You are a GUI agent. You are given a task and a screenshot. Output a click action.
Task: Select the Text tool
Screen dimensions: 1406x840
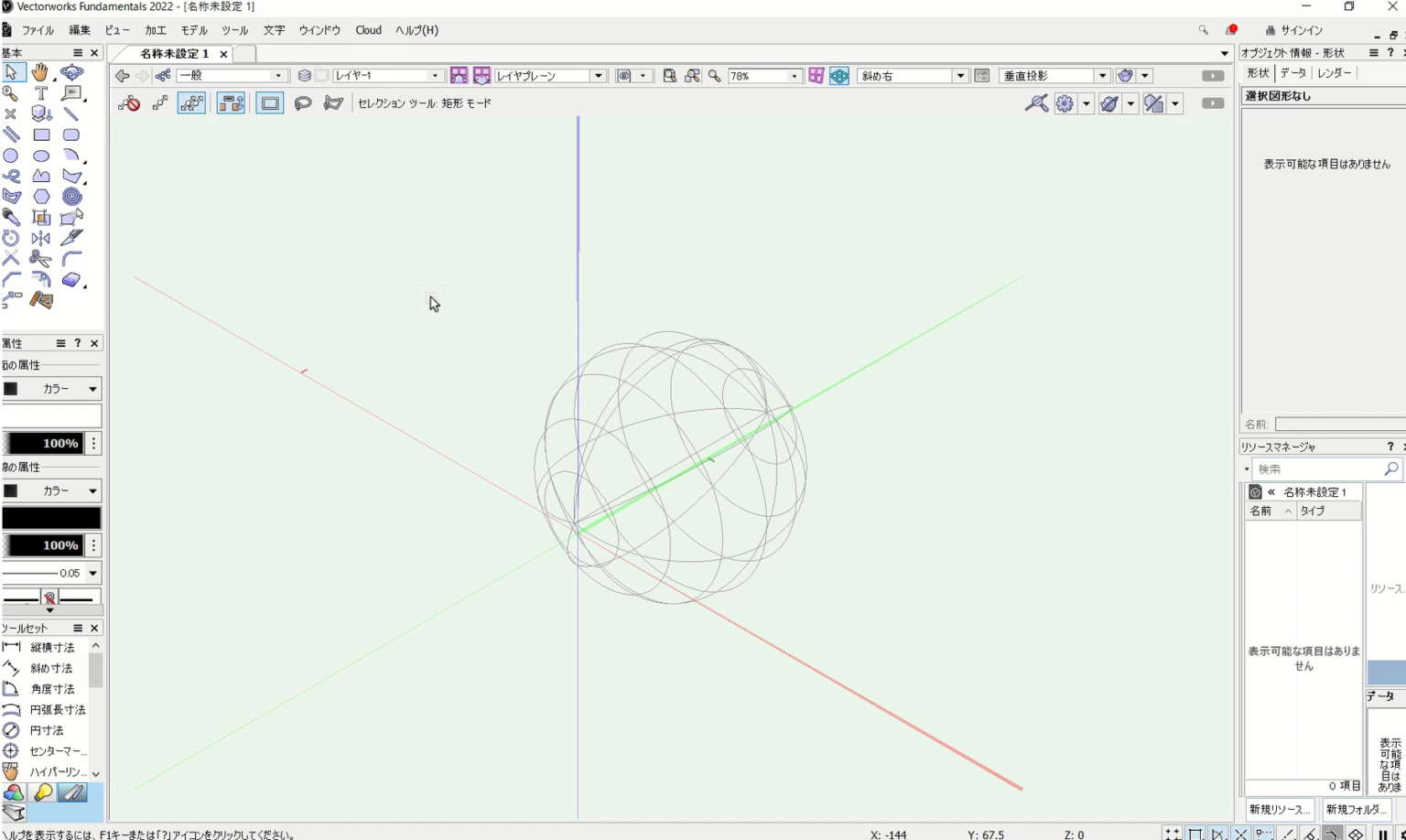(41, 93)
